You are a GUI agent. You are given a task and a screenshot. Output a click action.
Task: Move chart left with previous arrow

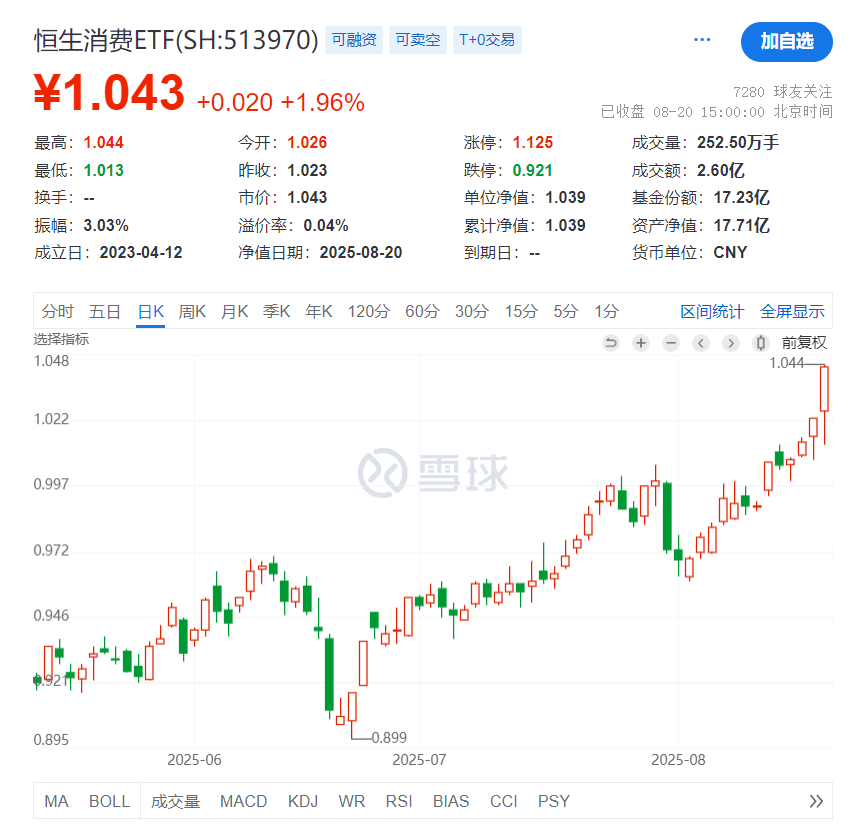click(x=701, y=343)
